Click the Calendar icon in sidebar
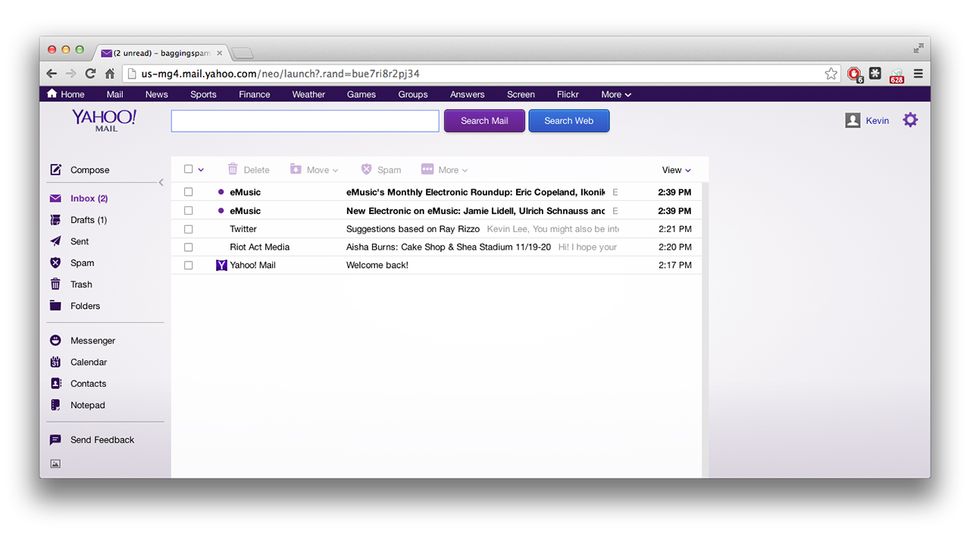 coord(56,362)
